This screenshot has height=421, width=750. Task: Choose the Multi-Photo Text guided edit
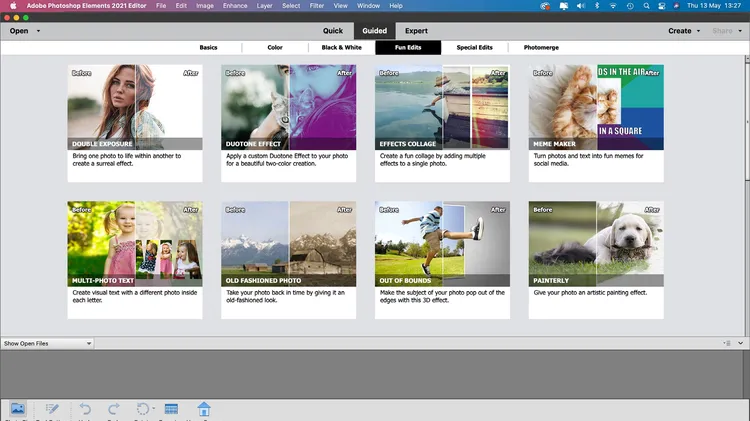click(x=135, y=260)
